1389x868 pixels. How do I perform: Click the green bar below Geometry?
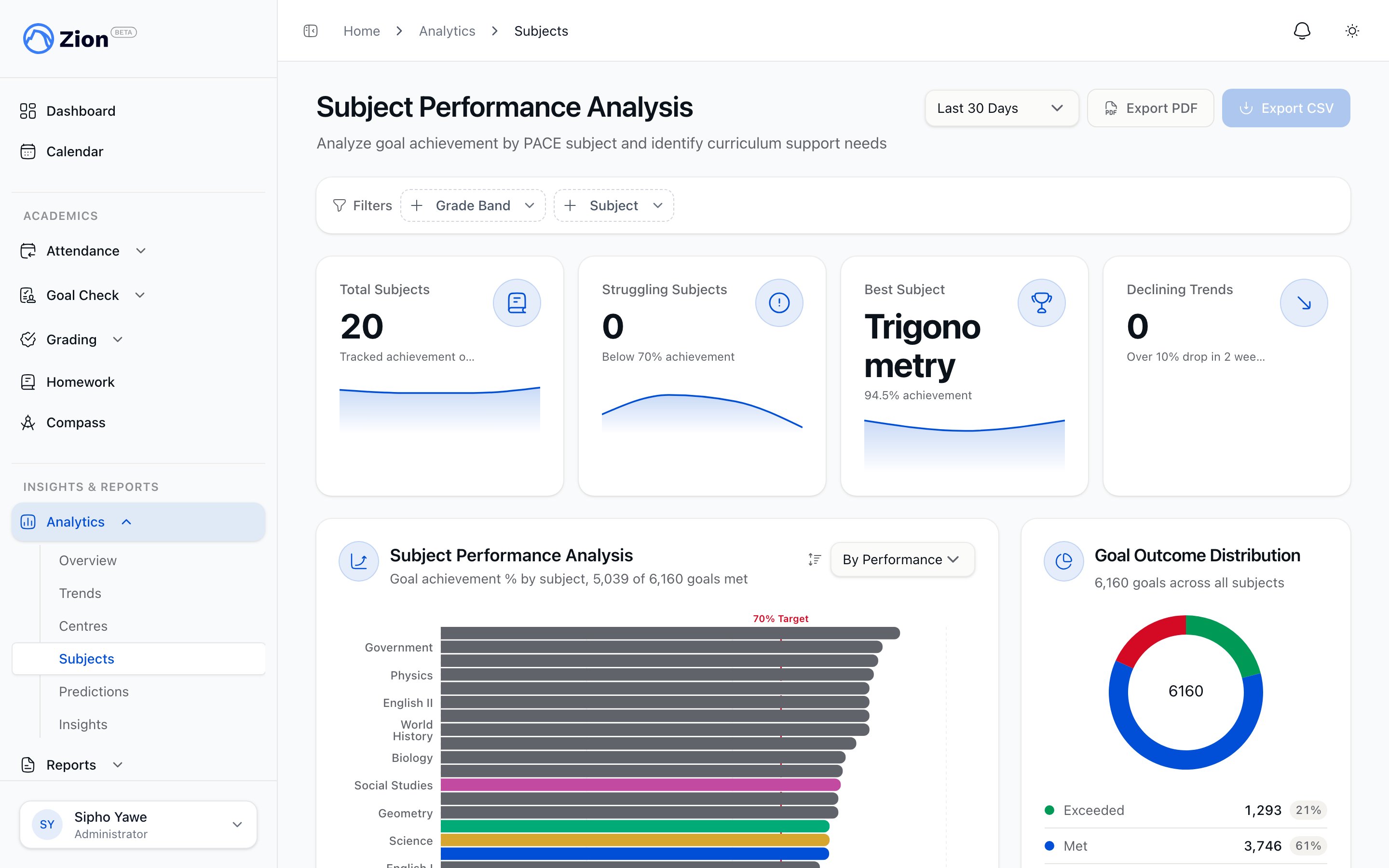[635, 826]
